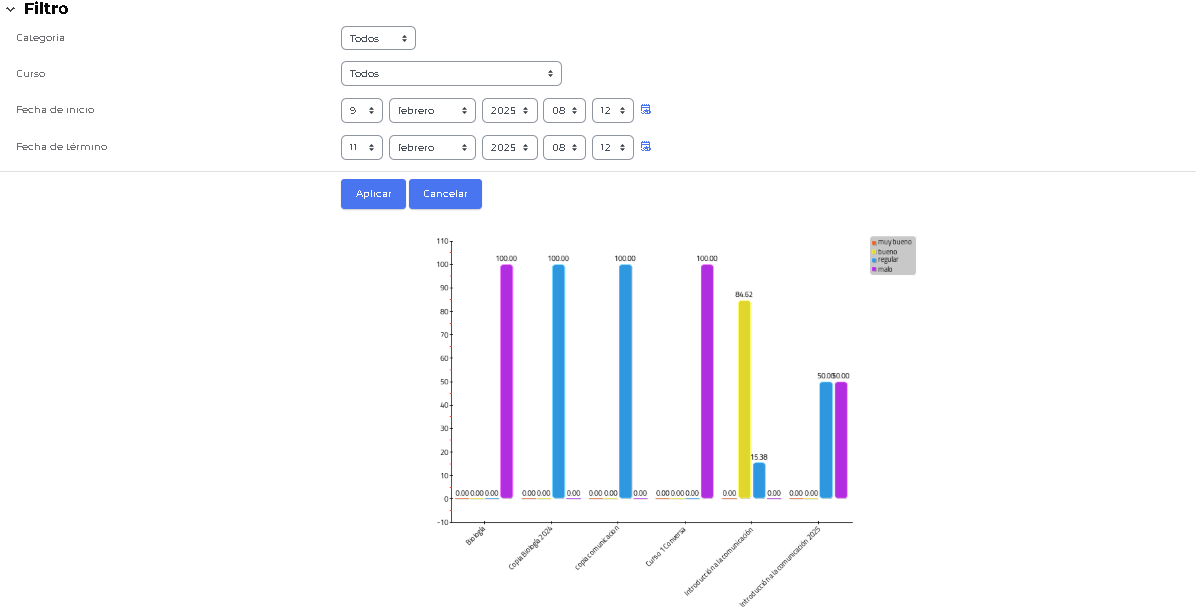This screenshot has width=1196, height=607.
Task: Open the Categoría dropdown
Action: click(378, 38)
